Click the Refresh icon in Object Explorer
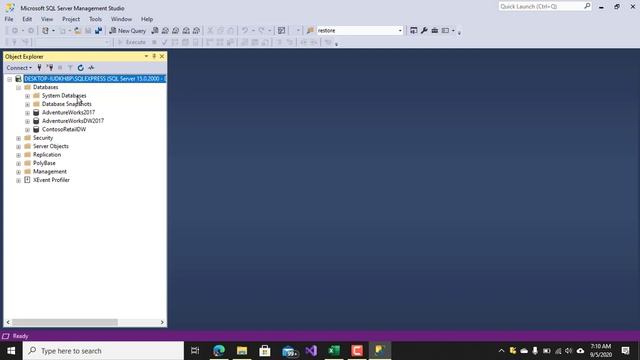This screenshot has height=360, width=640. (81, 68)
